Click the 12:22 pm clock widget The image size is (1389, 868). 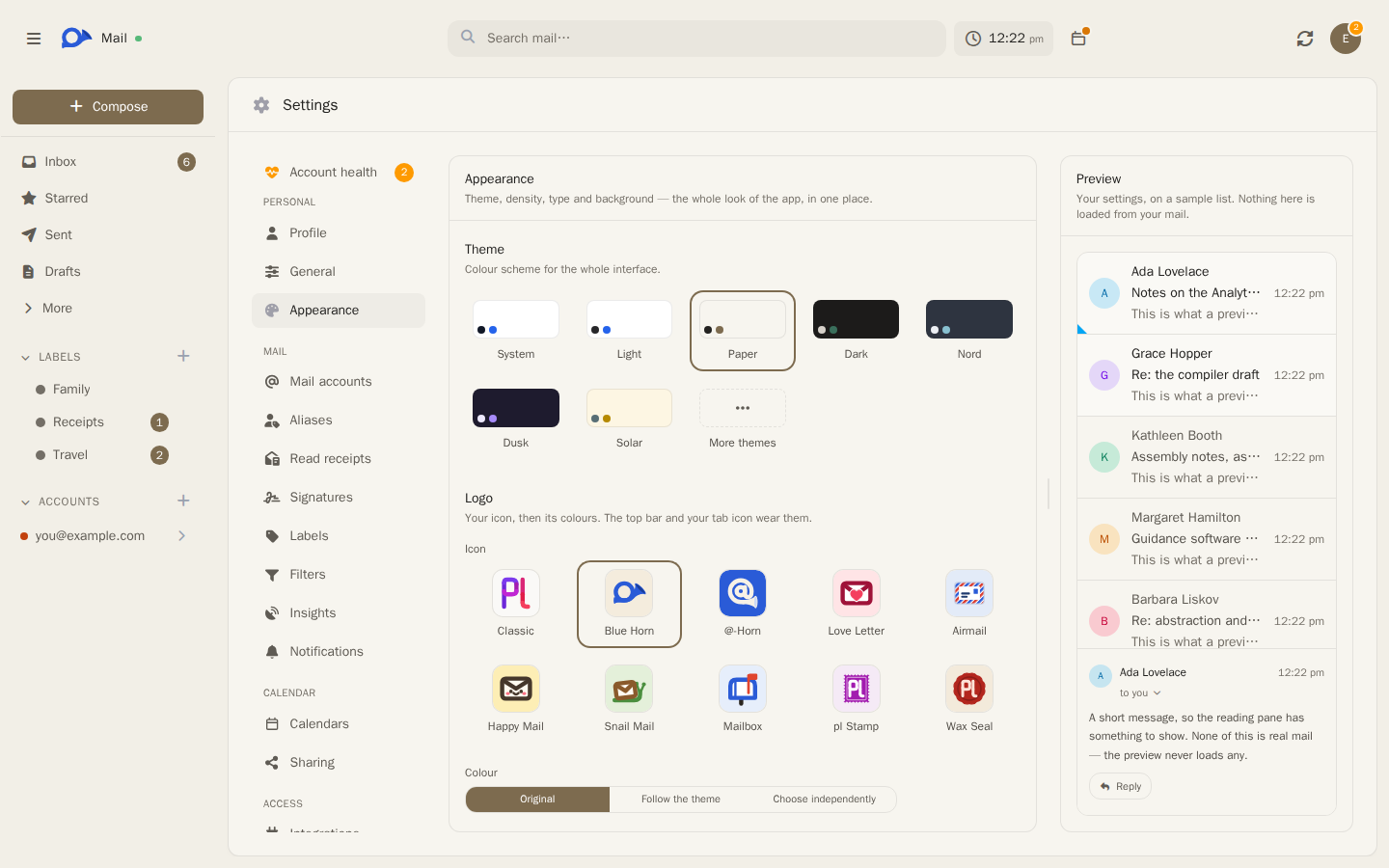click(x=1003, y=39)
